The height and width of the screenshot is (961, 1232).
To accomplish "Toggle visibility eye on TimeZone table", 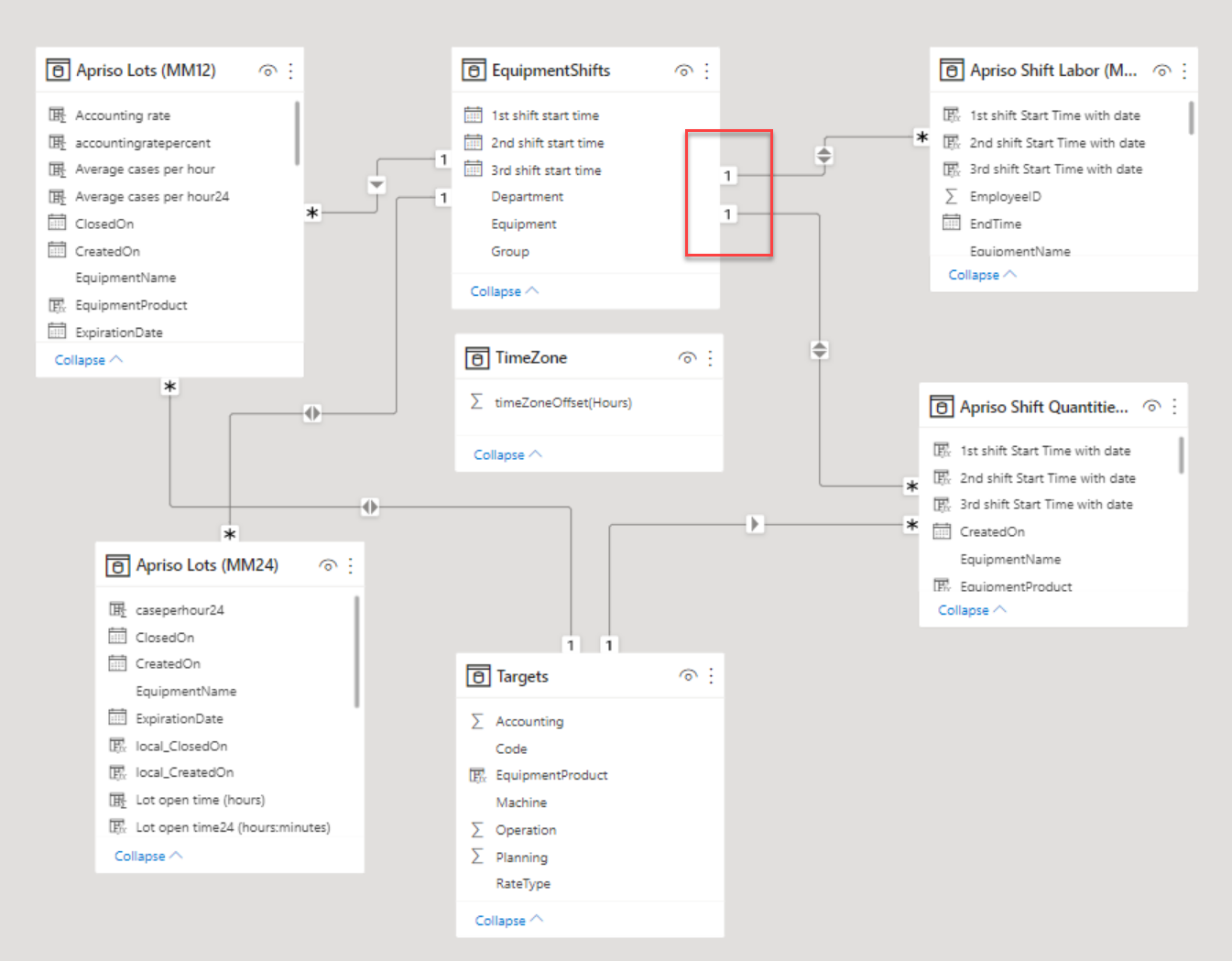I will (x=687, y=358).
